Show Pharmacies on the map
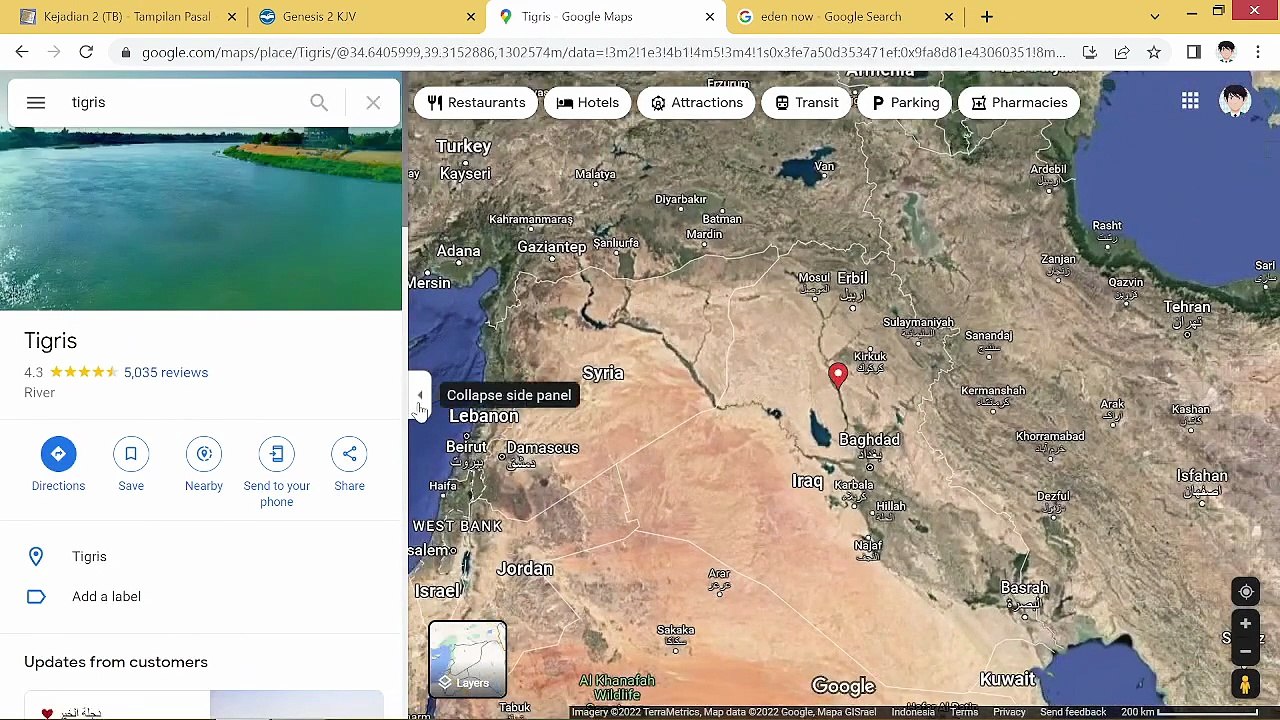This screenshot has width=1280, height=720. 1019,102
